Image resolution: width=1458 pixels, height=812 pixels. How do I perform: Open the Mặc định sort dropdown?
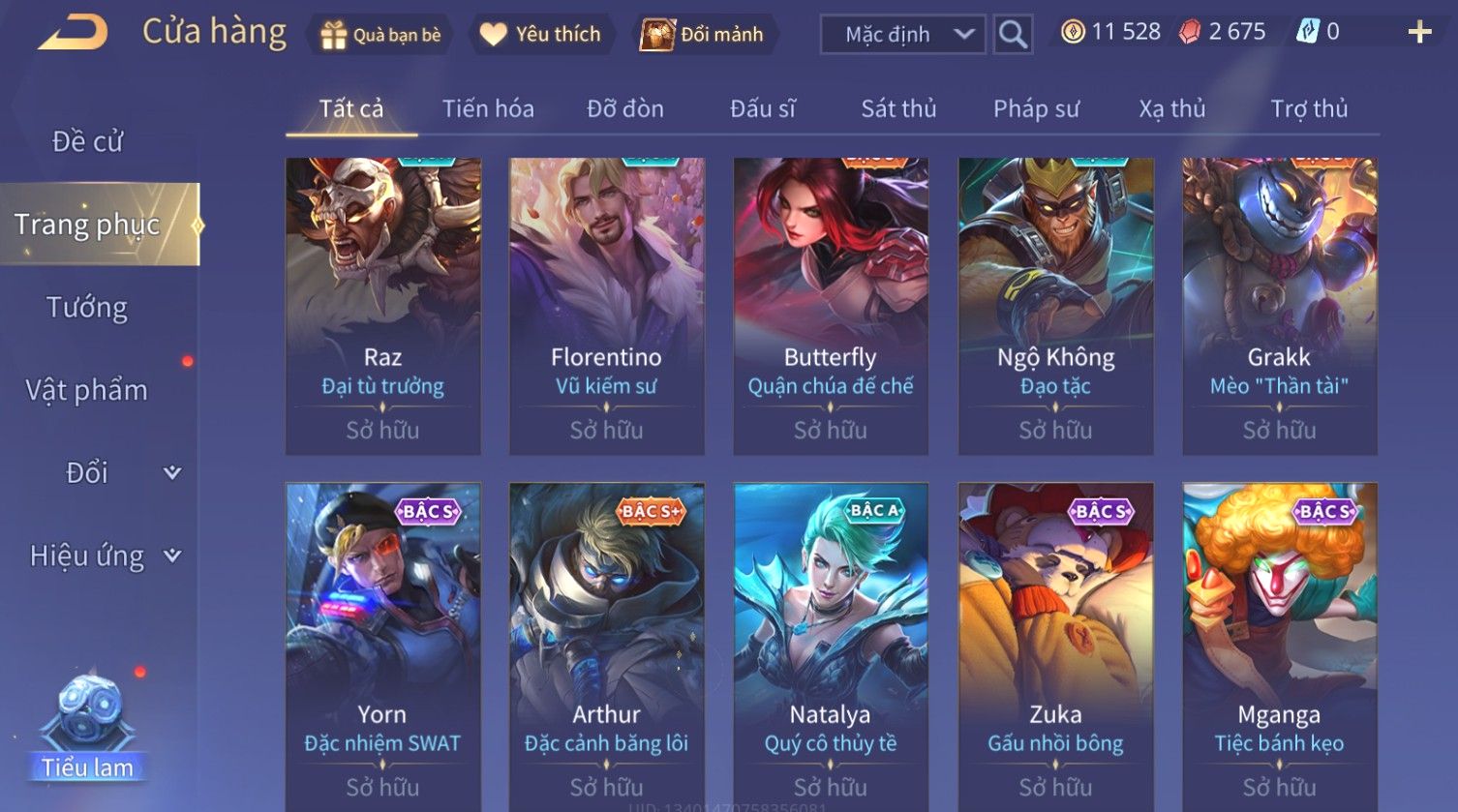coord(902,35)
